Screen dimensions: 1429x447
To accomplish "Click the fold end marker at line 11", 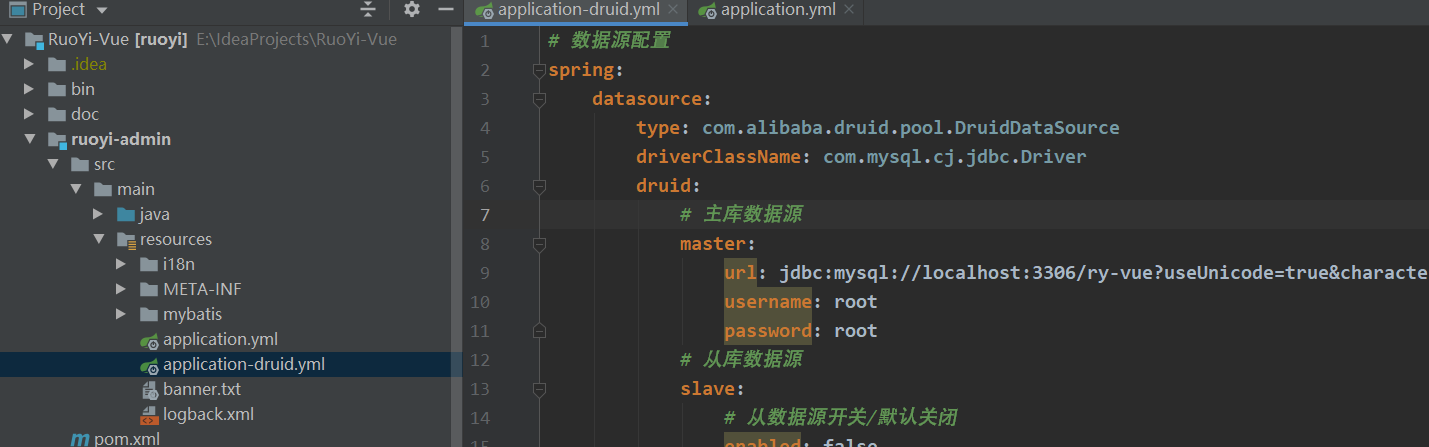I will 540,331.
